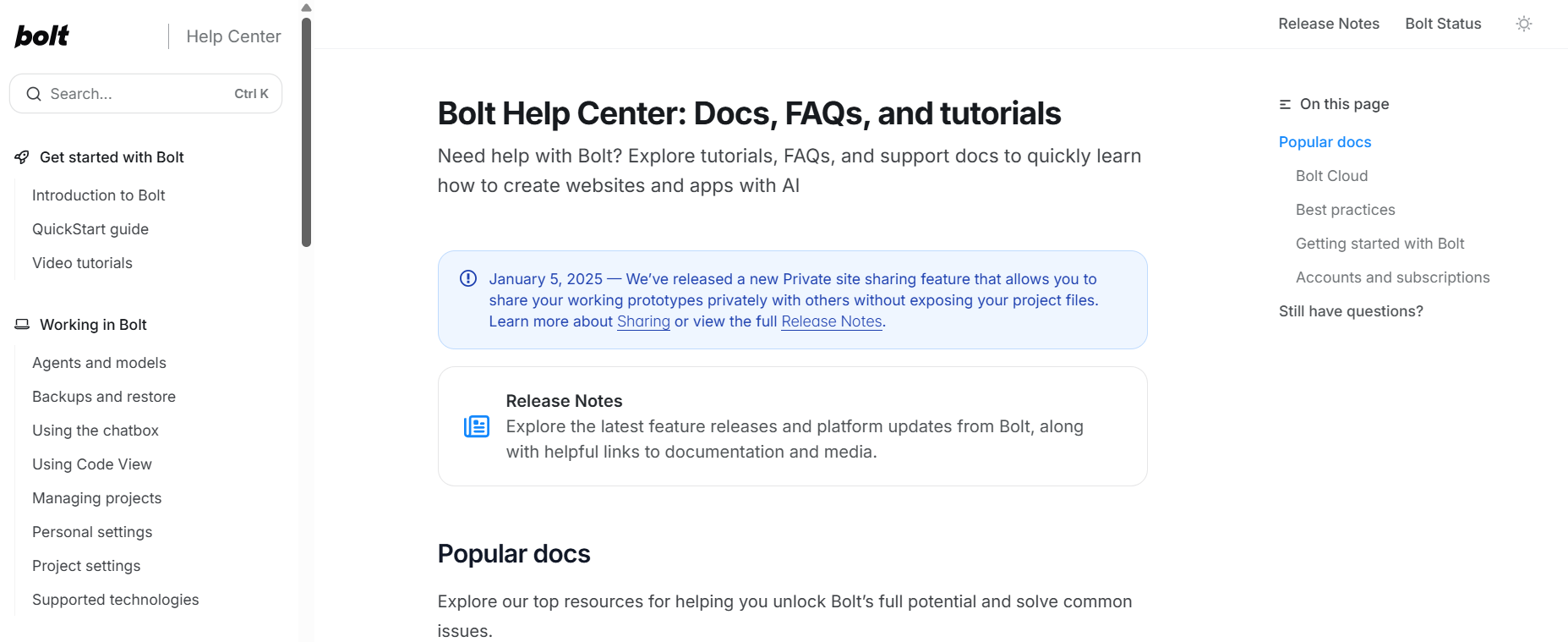Click the search magnifier icon

[x=34, y=94]
